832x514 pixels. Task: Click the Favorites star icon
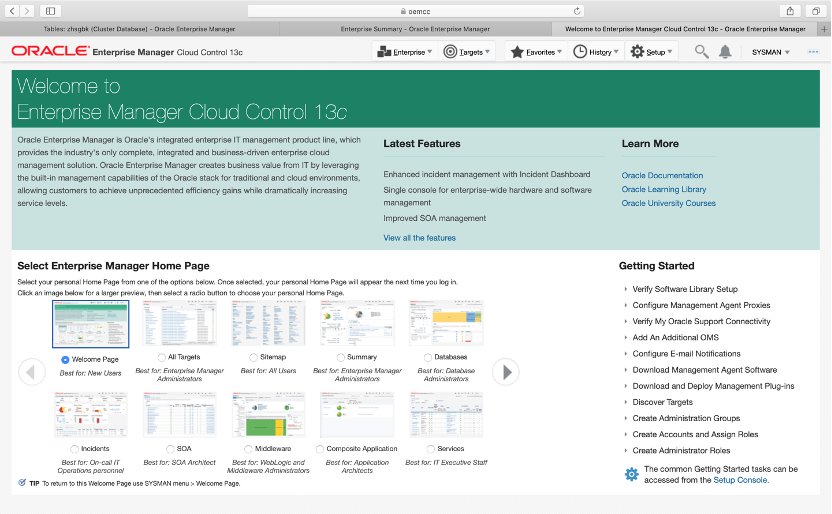point(517,51)
